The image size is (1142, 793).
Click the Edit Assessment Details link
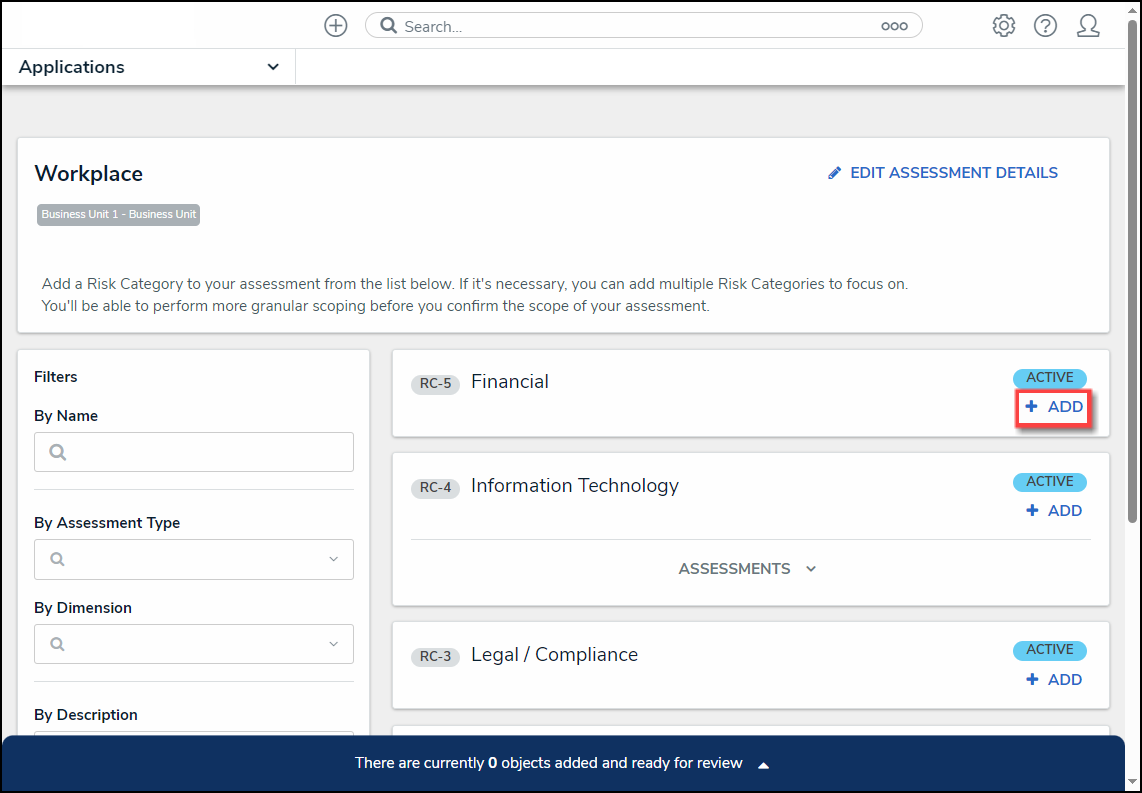[953, 173]
